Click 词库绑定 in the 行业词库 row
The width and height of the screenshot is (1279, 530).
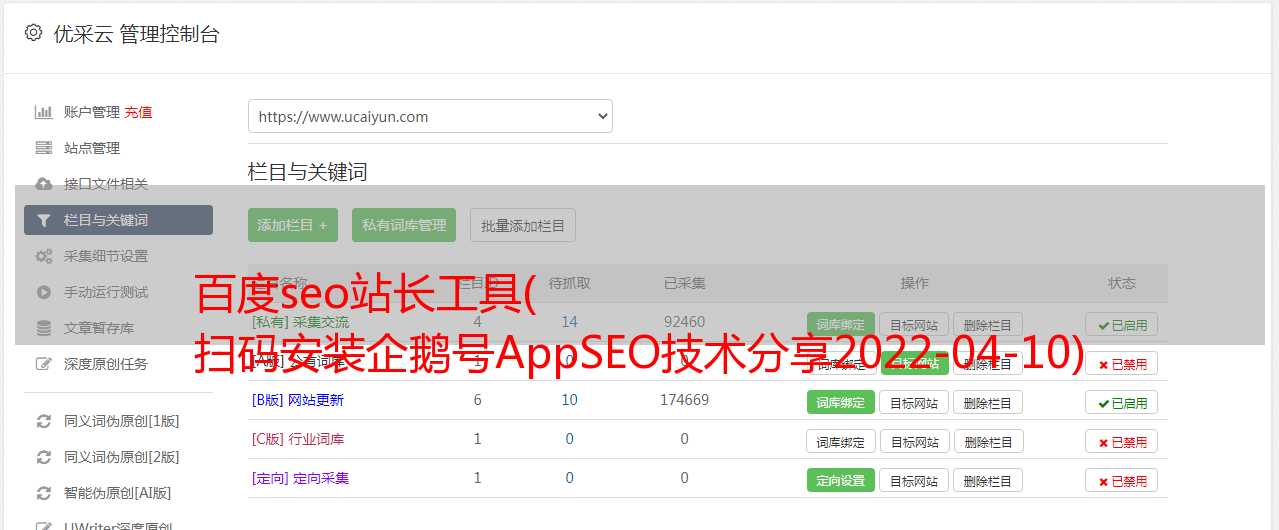841,441
